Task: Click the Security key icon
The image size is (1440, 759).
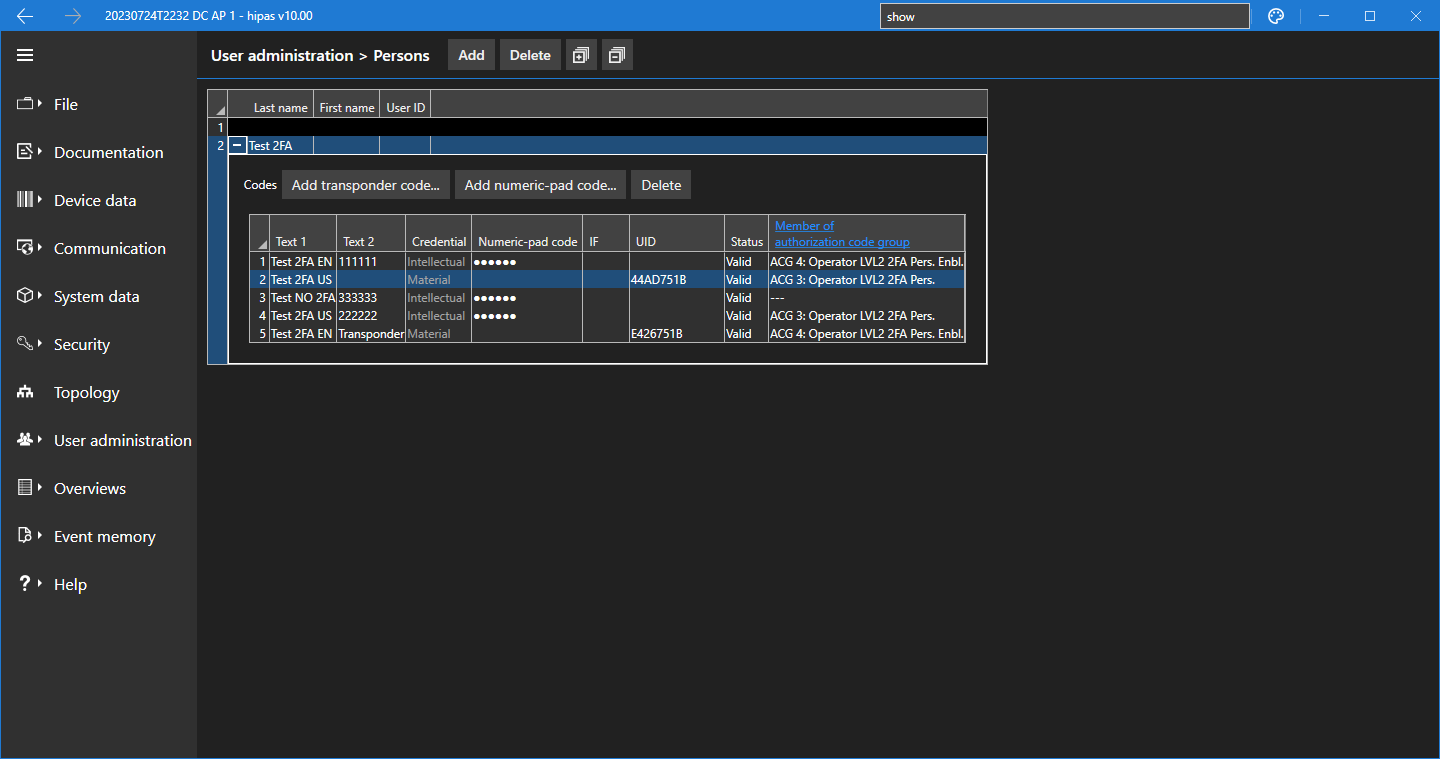Action: click(25, 344)
